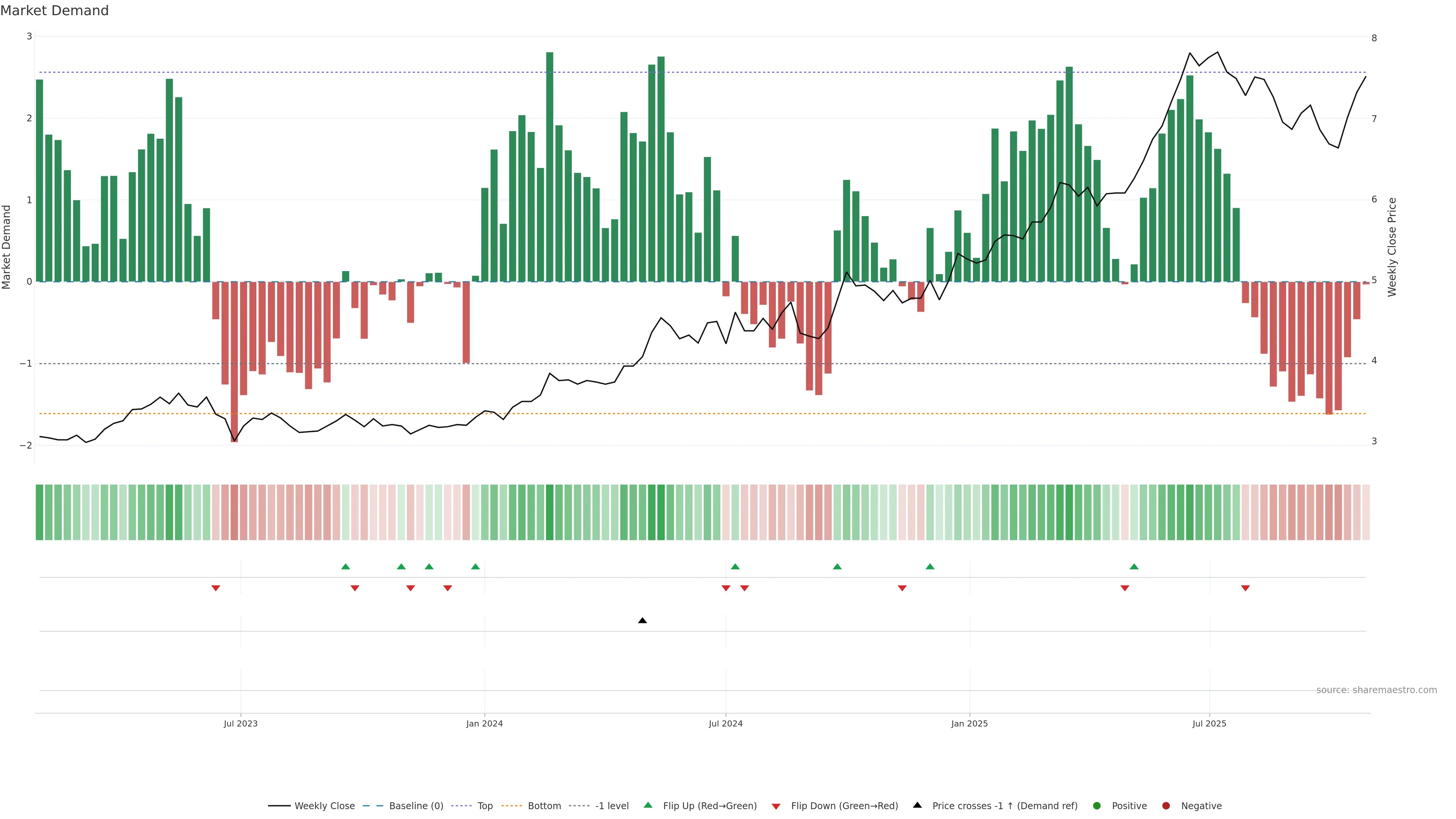Screen dimensions: 1456x819
Task: Click the Market Demand chart title
Action: (54, 11)
